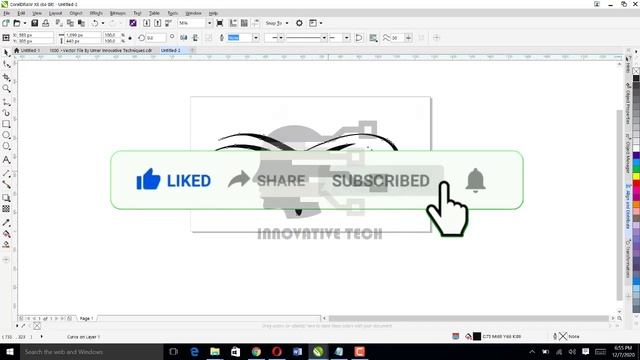This screenshot has width=640, height=360.
Task: Open the Object Manager docker tab
Action: click(628, 154)
